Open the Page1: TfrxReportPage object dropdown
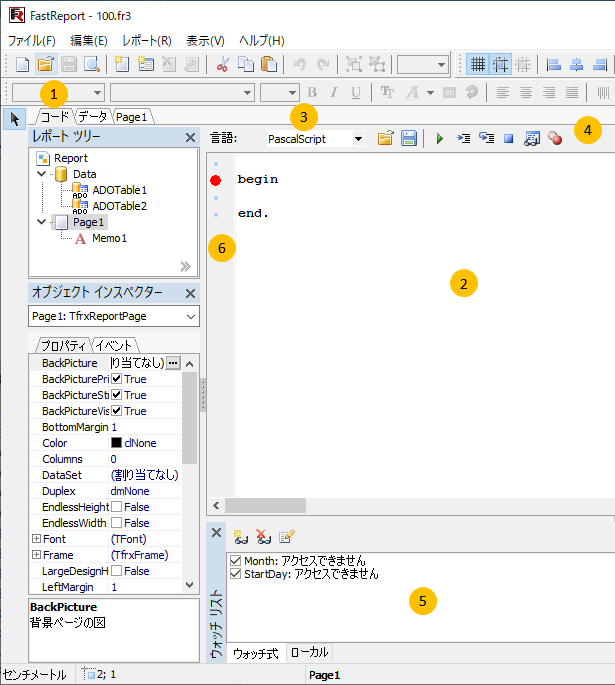The width and height of the screenshot is (615, 685). [x=191, y=316]
